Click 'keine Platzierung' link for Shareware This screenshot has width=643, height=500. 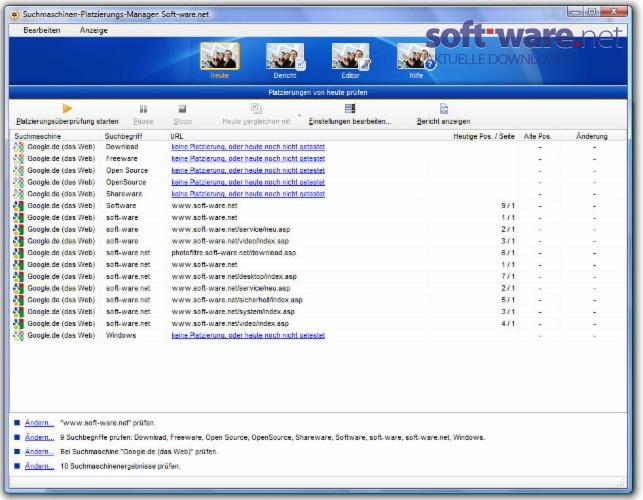click(x=248, y=194)
